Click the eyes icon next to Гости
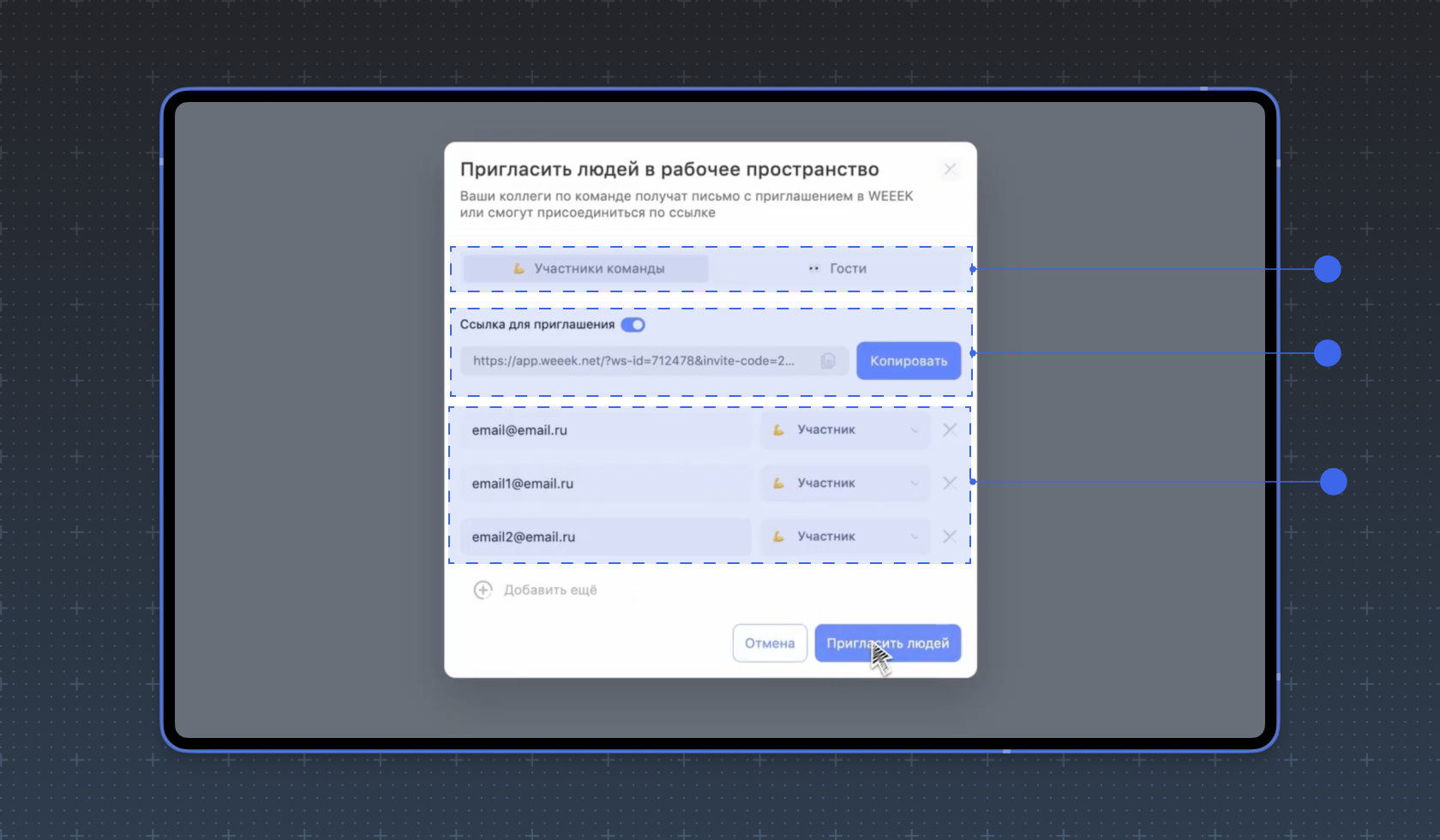 point(813,268)
